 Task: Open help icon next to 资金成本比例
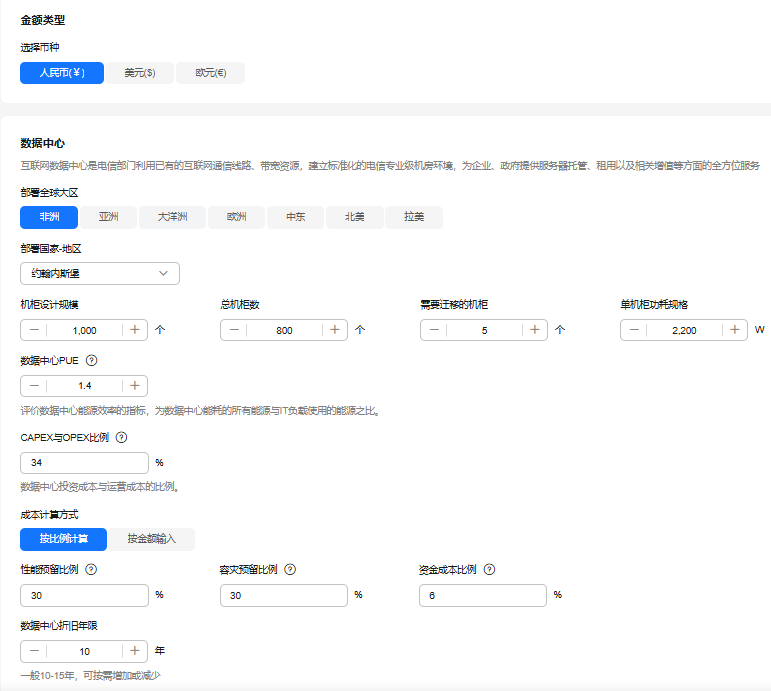coord(489,570)
